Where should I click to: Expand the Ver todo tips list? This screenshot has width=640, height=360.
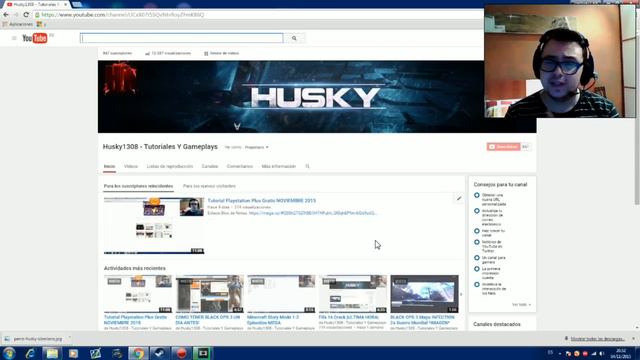click(x=521, y=305)
